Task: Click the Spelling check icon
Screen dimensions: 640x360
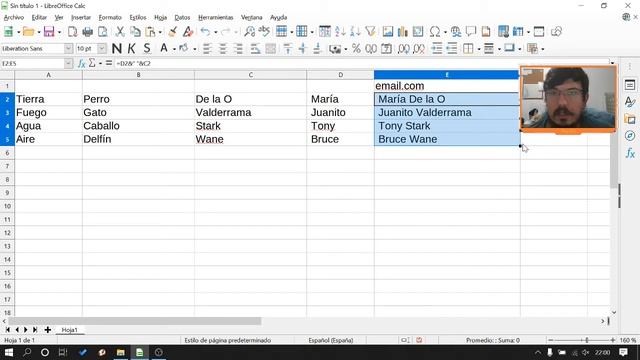Action: tap(264, 31)
